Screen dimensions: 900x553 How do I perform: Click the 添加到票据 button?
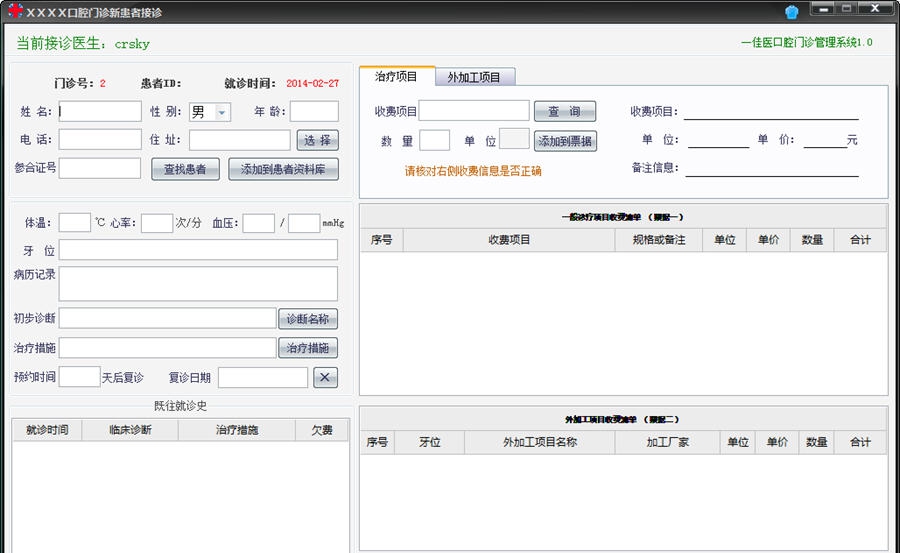[565, 141]
